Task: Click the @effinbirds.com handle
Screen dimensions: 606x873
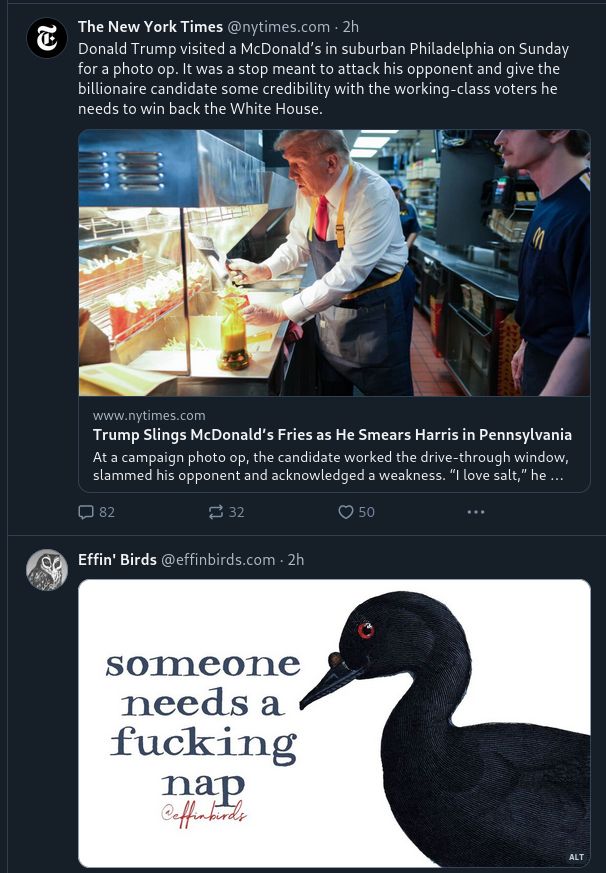Action: click(x=218, y=560)
